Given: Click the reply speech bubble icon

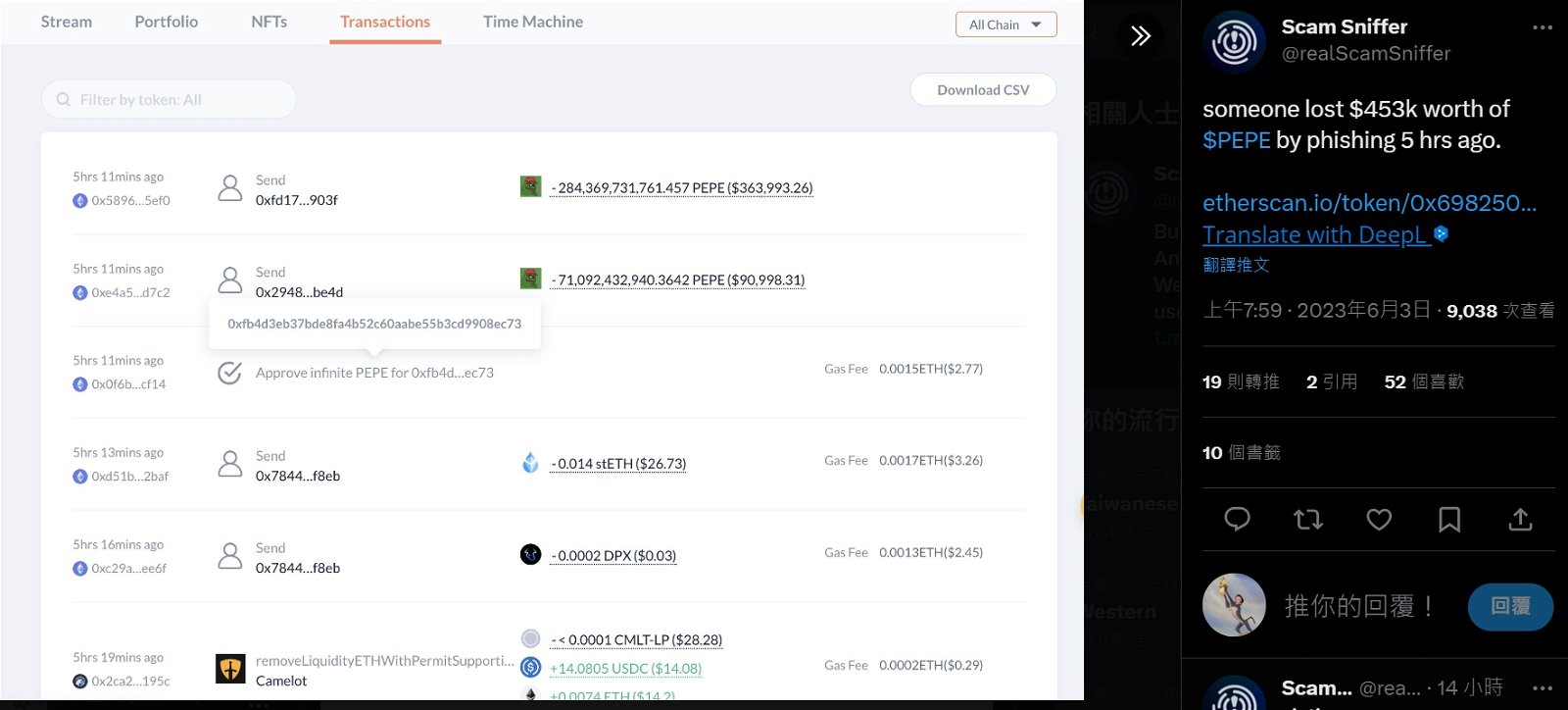Looking at the screenshot, I should [1237, 519].
